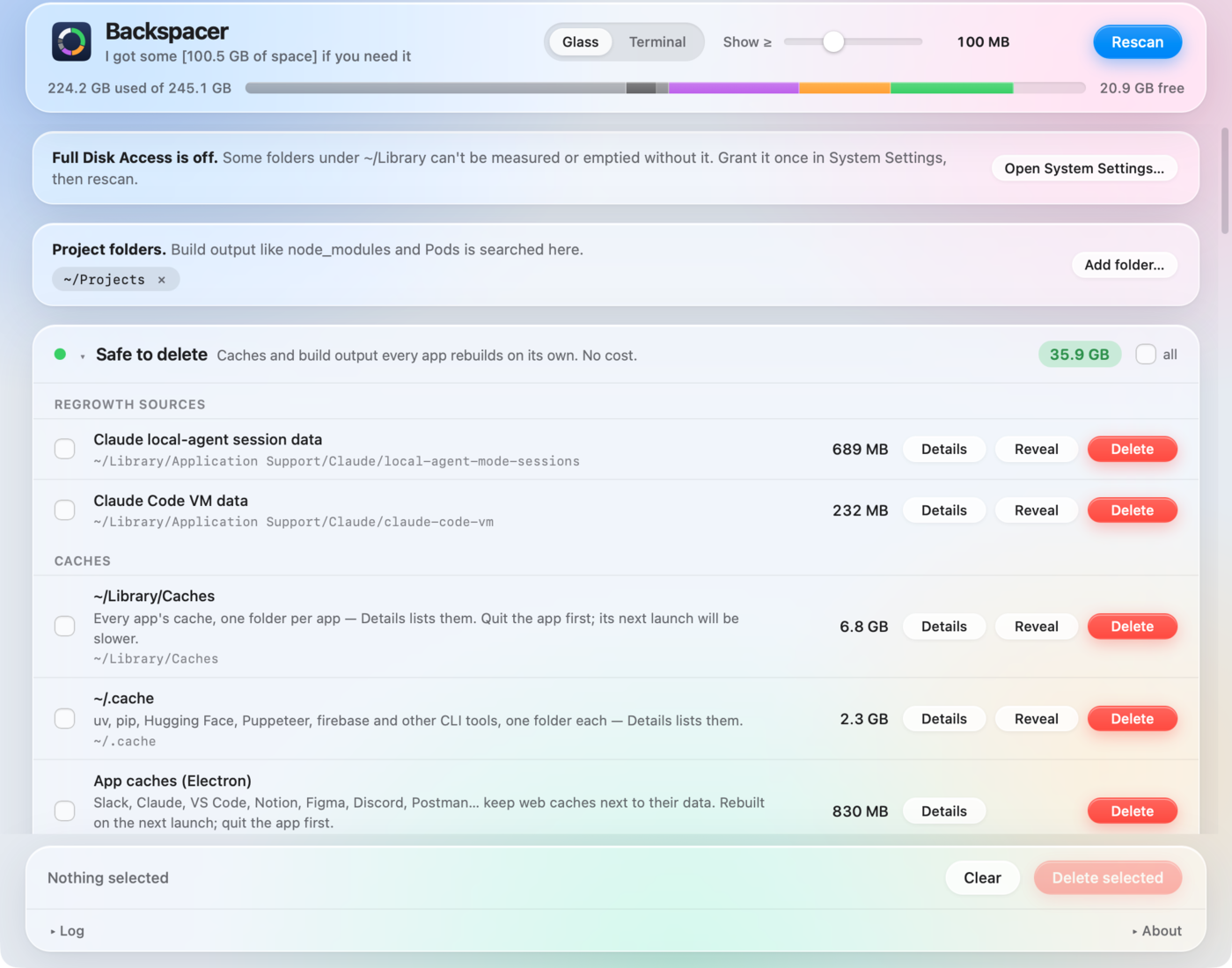Click the '224.2 GB used of 245.1 GB' text
Image resolution: width=1232 pixels, height=968 pixels.
[x=139, y=88]
